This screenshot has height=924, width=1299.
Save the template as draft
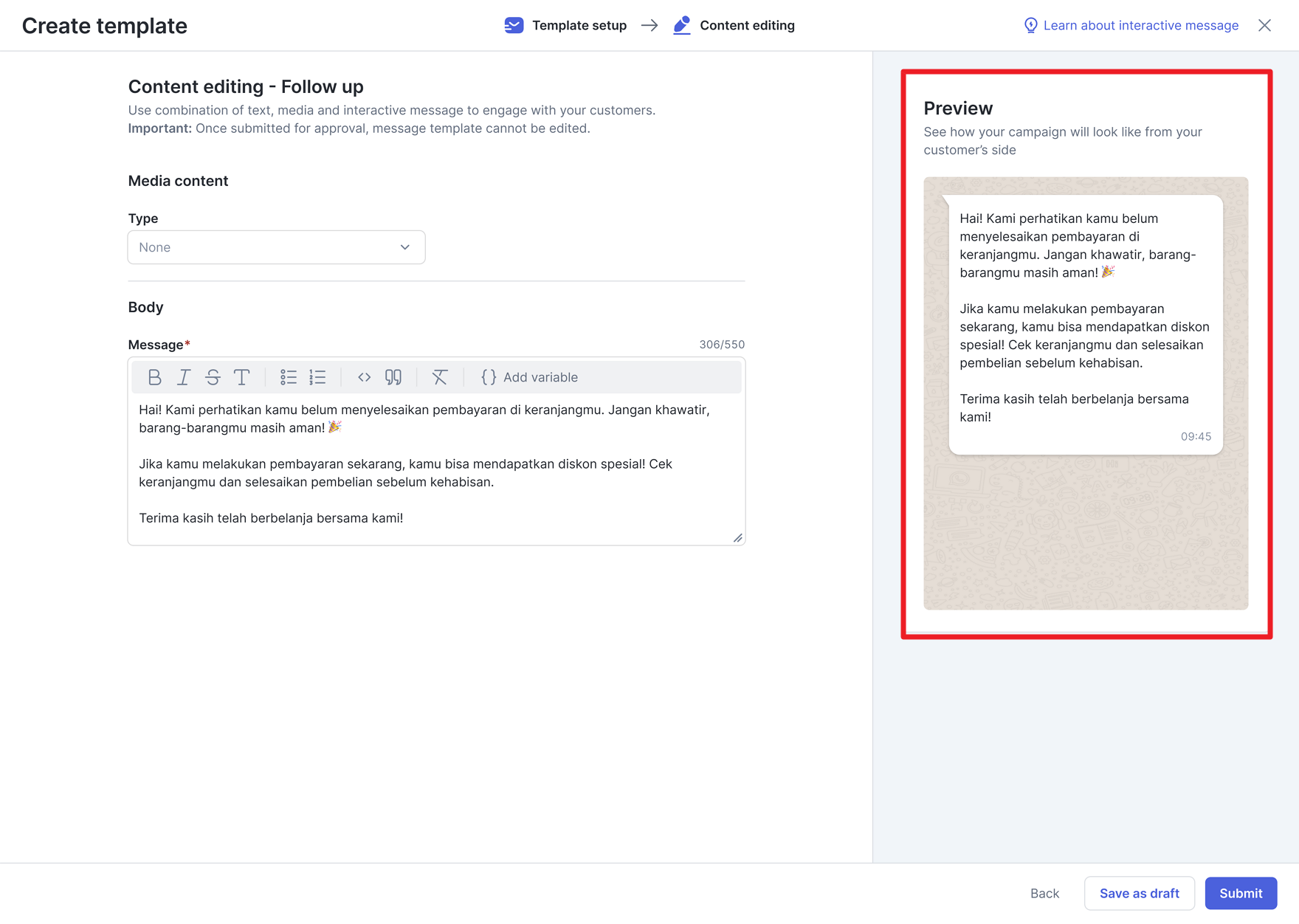1140,893
